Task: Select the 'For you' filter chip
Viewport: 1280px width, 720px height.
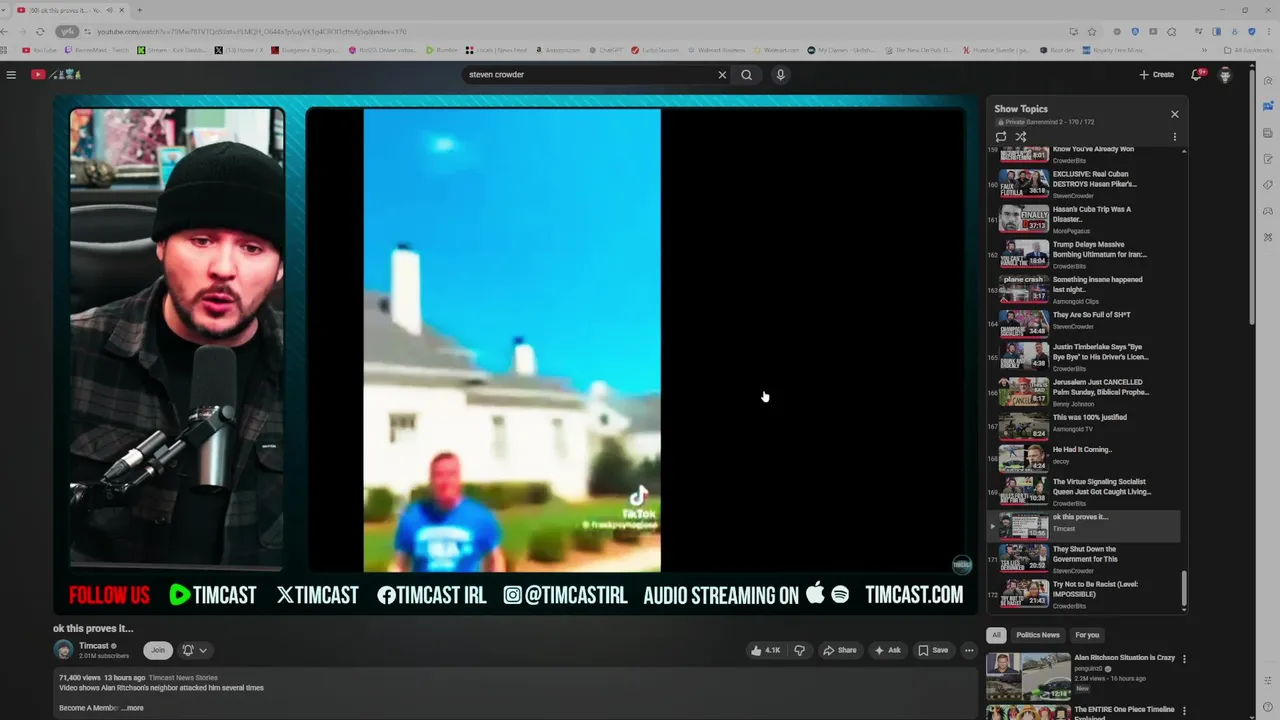Action: (x=1087, y=635)
